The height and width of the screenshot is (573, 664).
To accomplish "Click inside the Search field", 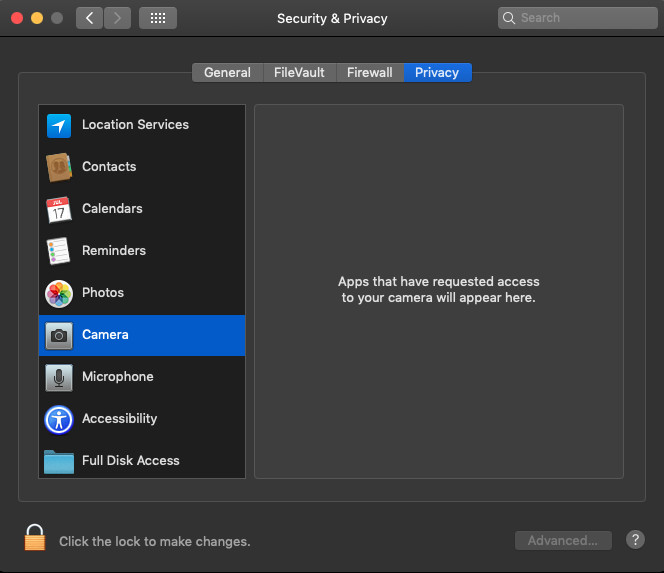I will click(578, 18).
